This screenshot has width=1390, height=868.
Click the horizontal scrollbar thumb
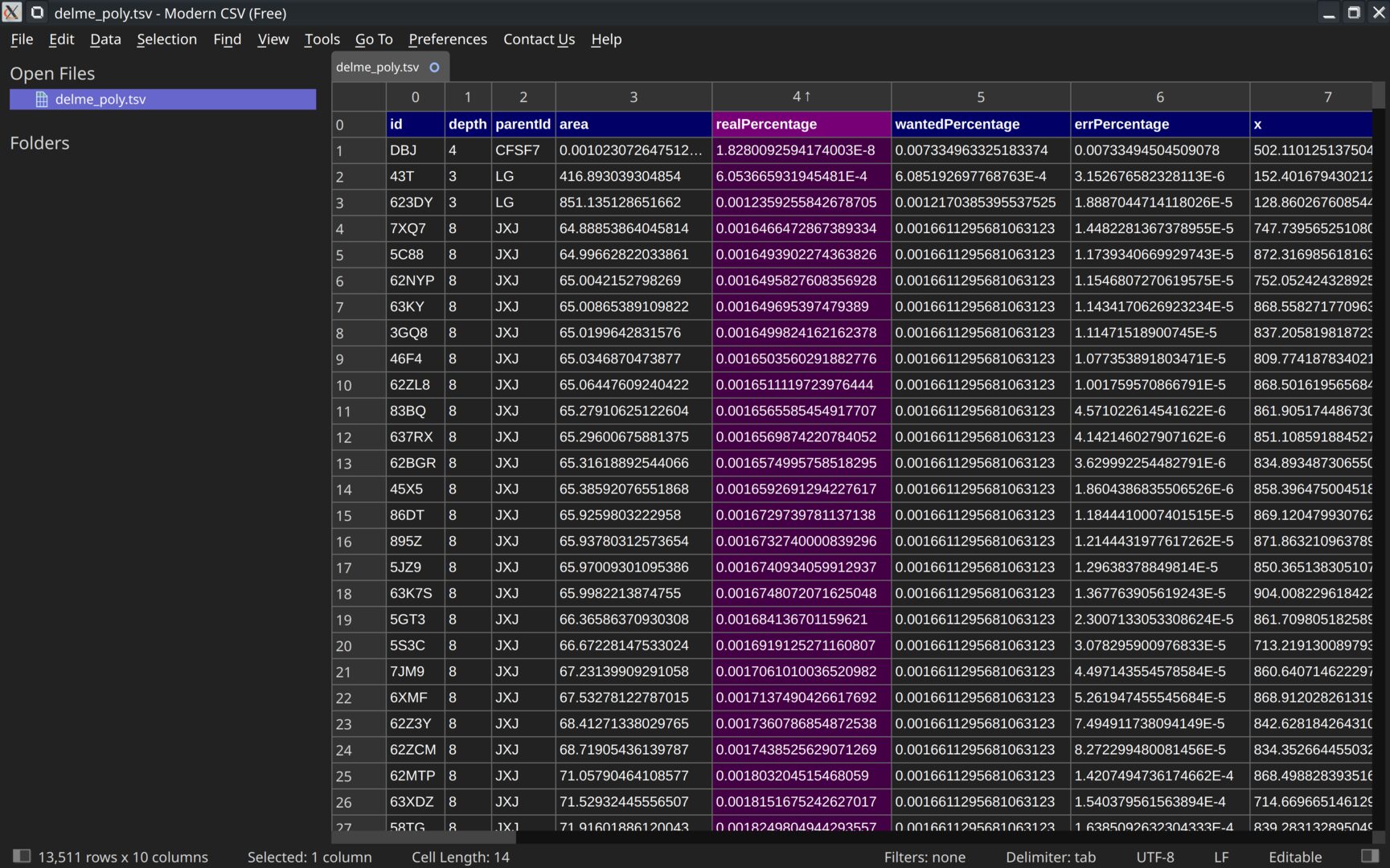click(x=423, y=837)
